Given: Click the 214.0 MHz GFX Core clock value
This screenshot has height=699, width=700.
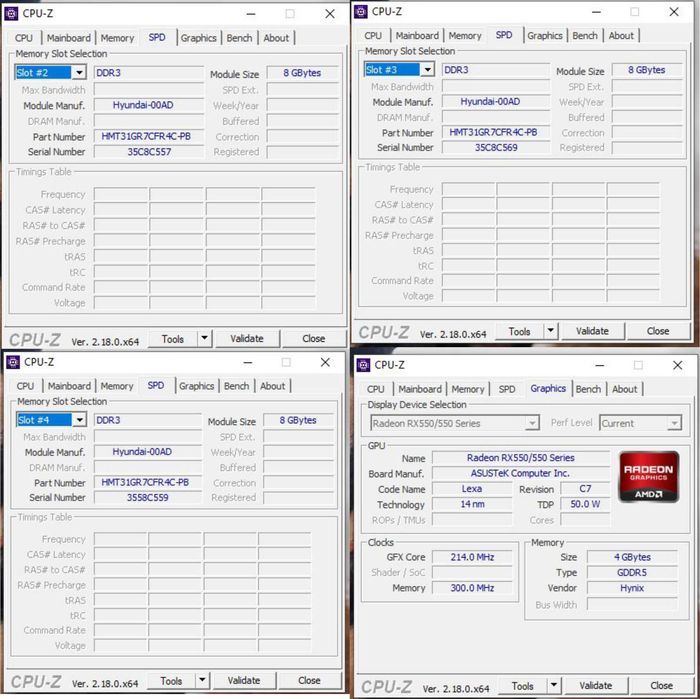Looking at the screenshot, I should tap(472, 557).
